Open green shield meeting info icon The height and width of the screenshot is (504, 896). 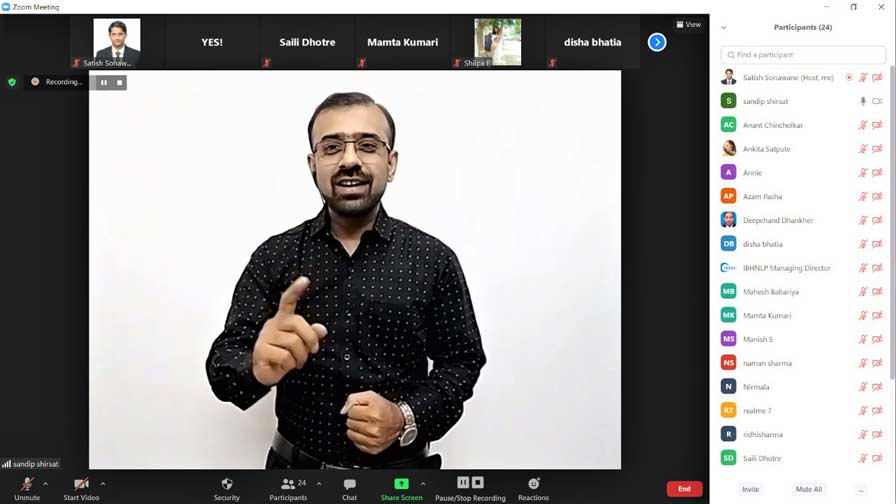pyautogui.click(x=12, y=82)
